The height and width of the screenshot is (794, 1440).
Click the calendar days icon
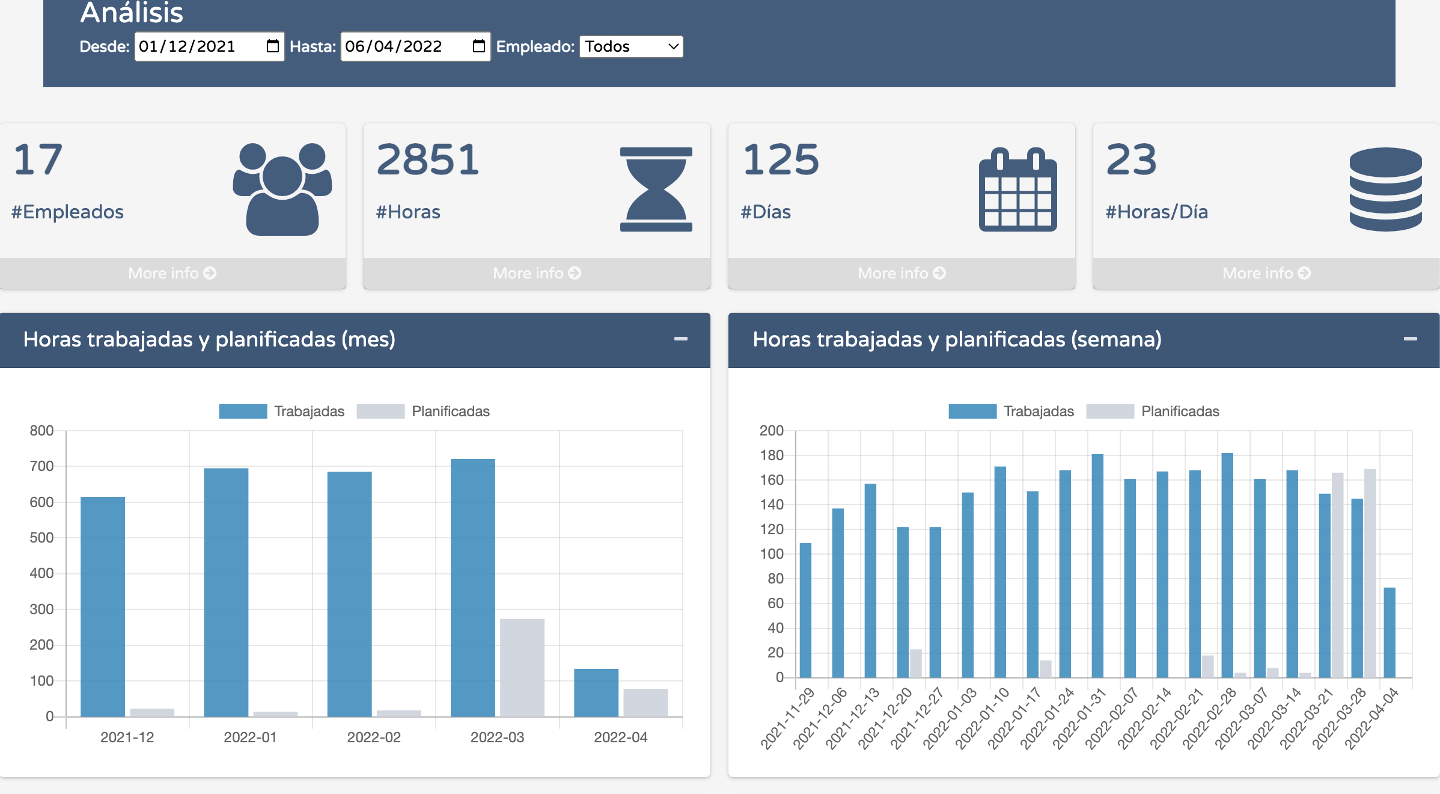click(1017, 189)
